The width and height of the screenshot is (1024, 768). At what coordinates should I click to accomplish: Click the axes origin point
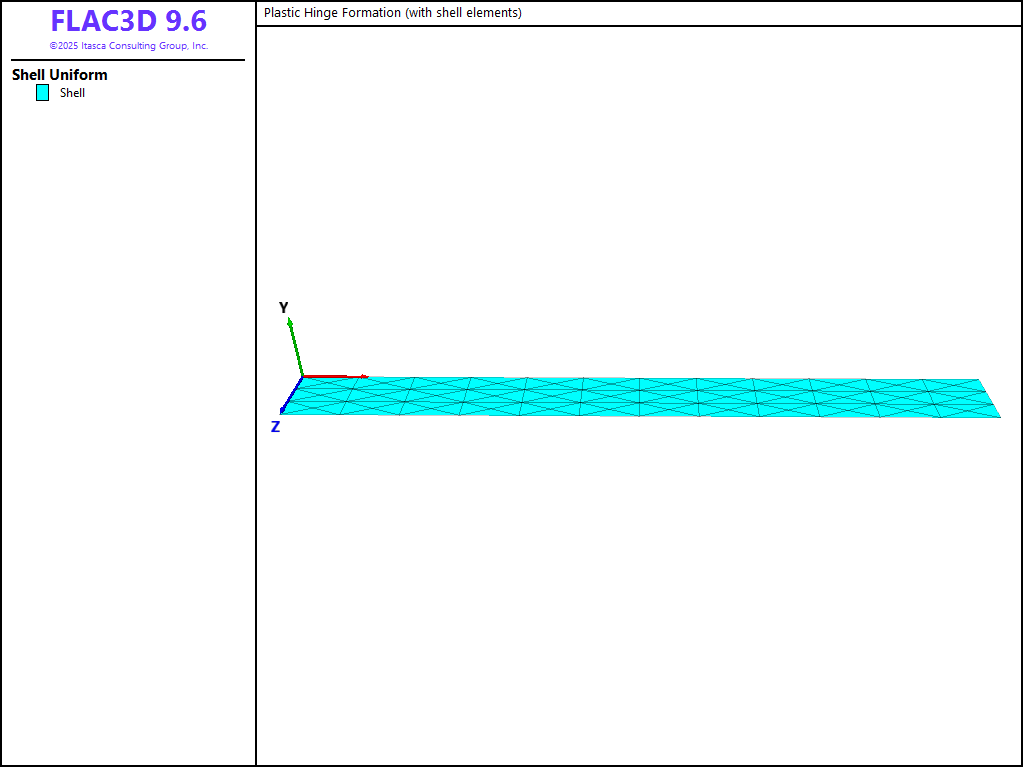coord(302,377)
